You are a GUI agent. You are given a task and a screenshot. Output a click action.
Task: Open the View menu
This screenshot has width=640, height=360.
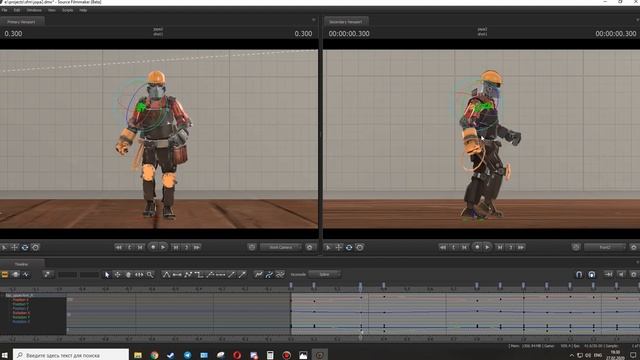coord(52,10)
